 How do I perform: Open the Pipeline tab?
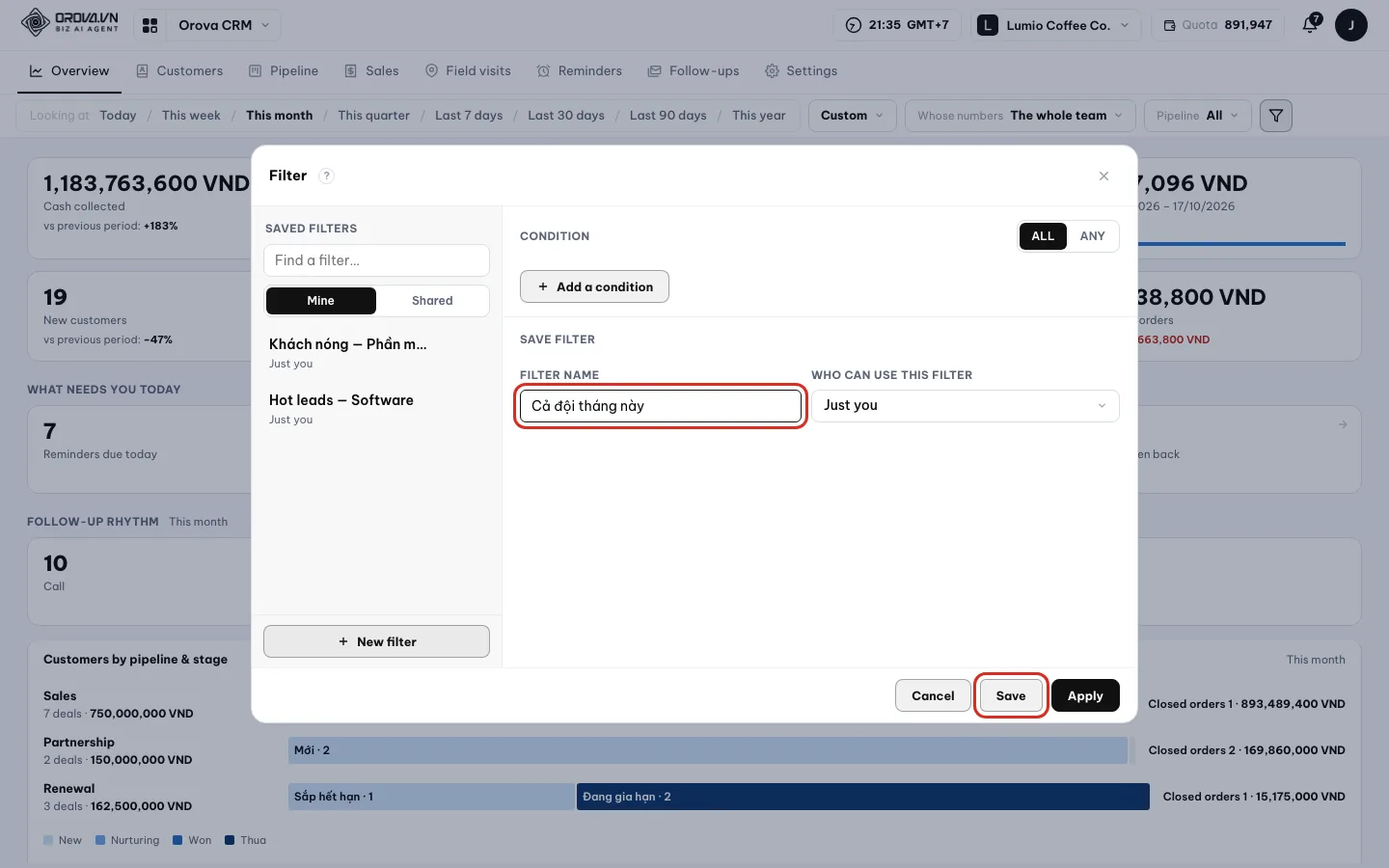(284, 71)
